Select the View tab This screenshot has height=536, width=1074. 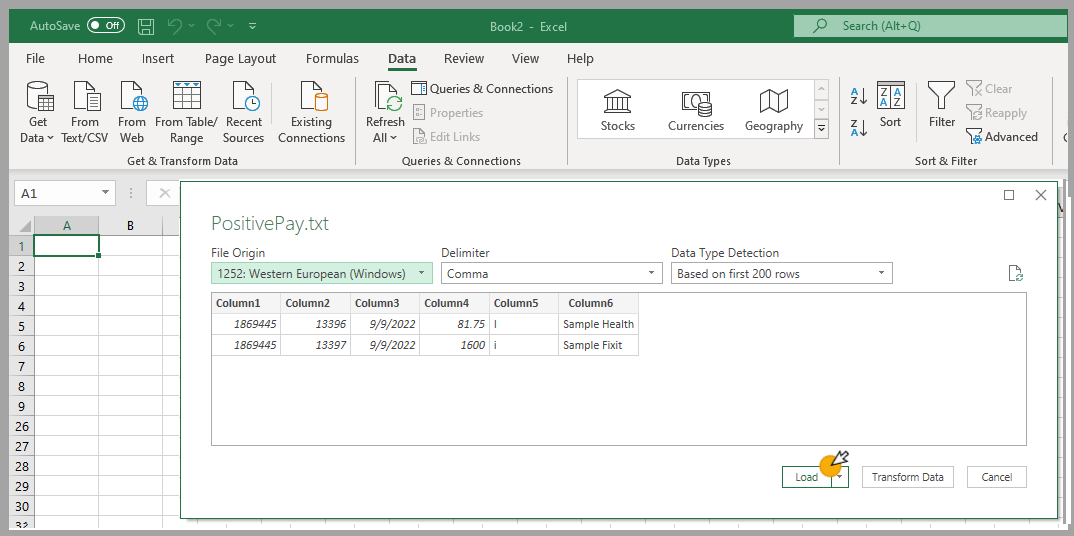525,59
